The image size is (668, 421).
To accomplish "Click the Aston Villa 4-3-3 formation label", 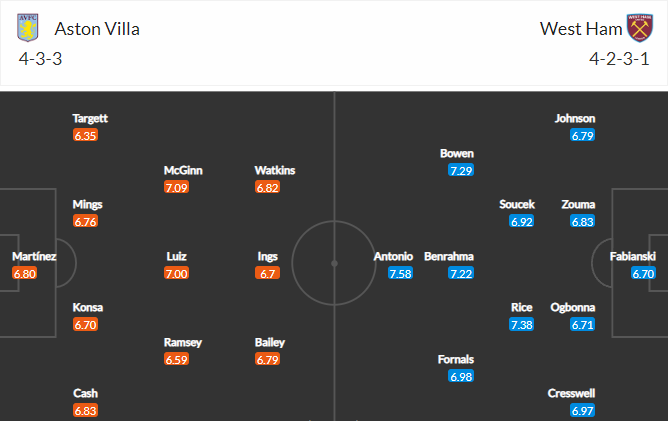I will coord(40,59).
